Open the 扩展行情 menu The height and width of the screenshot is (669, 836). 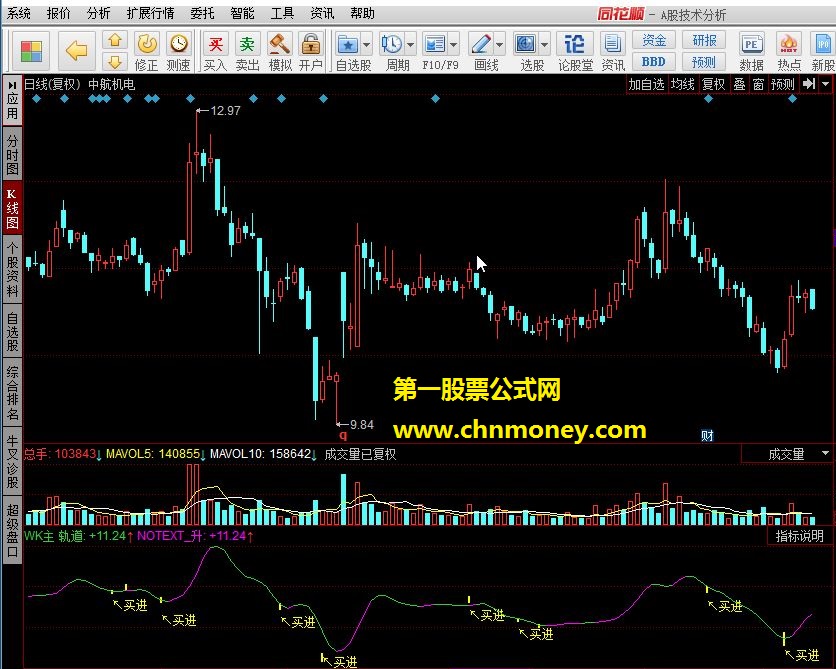pyautogui.click(x=150, y=13)
